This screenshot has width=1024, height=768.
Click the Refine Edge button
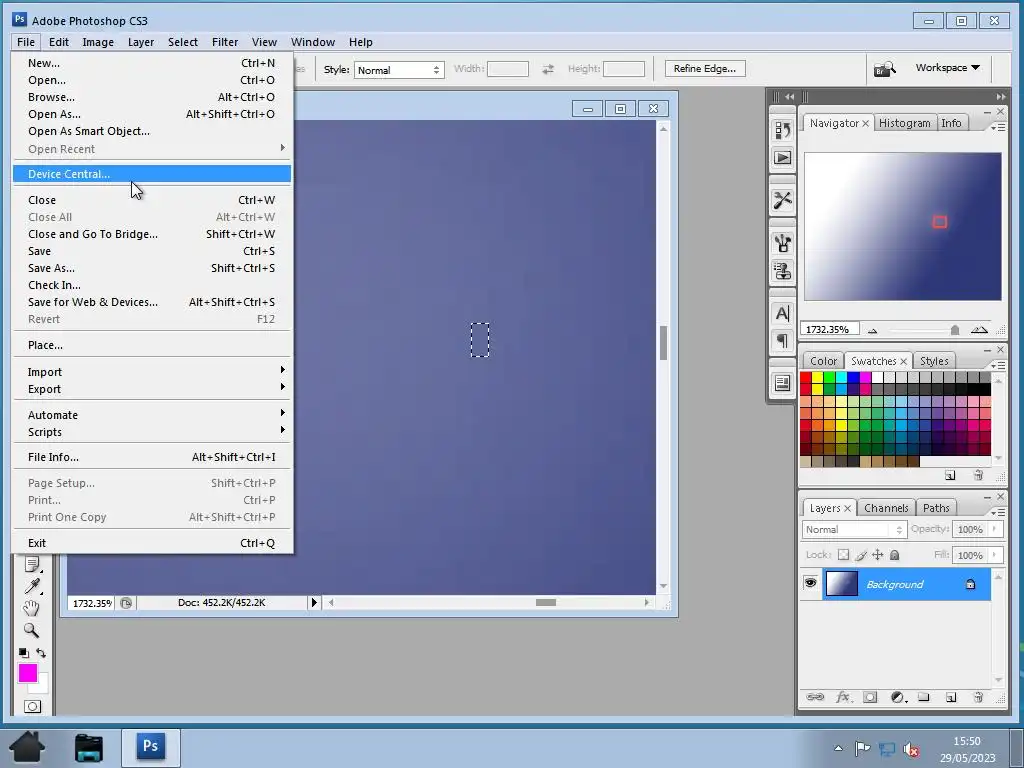(x=705, y=69)
